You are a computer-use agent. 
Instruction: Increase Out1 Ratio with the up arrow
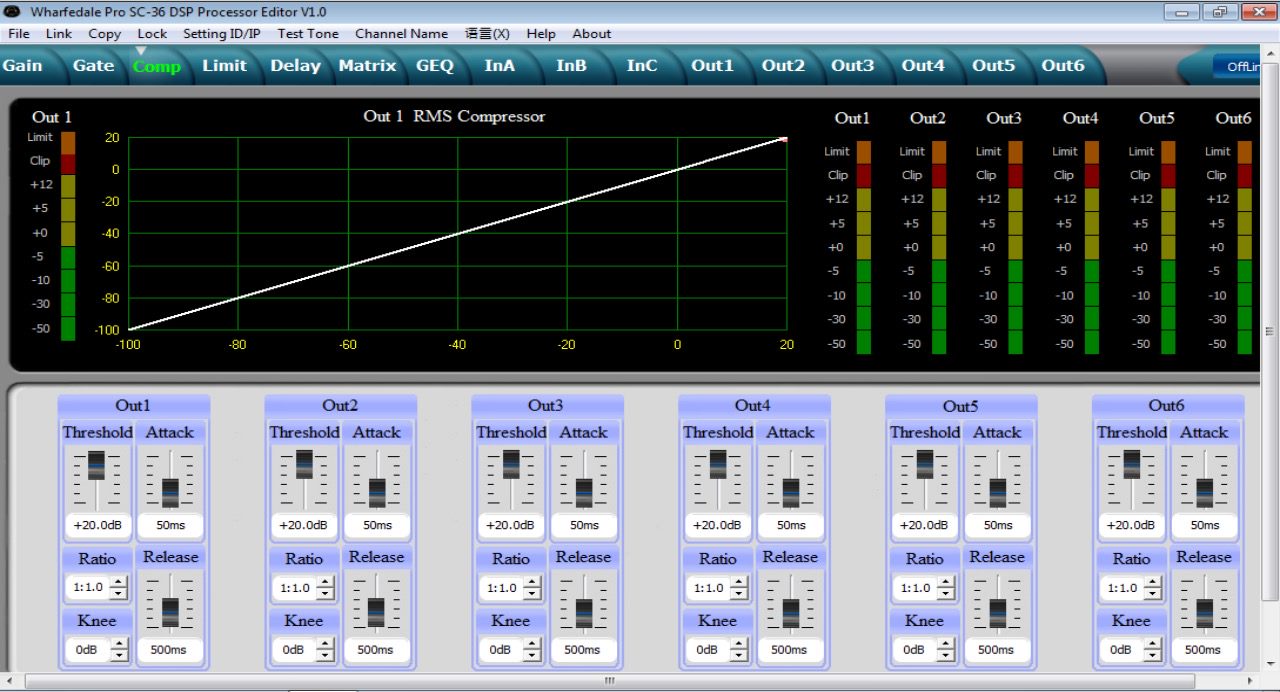click(x=119, y=582)
